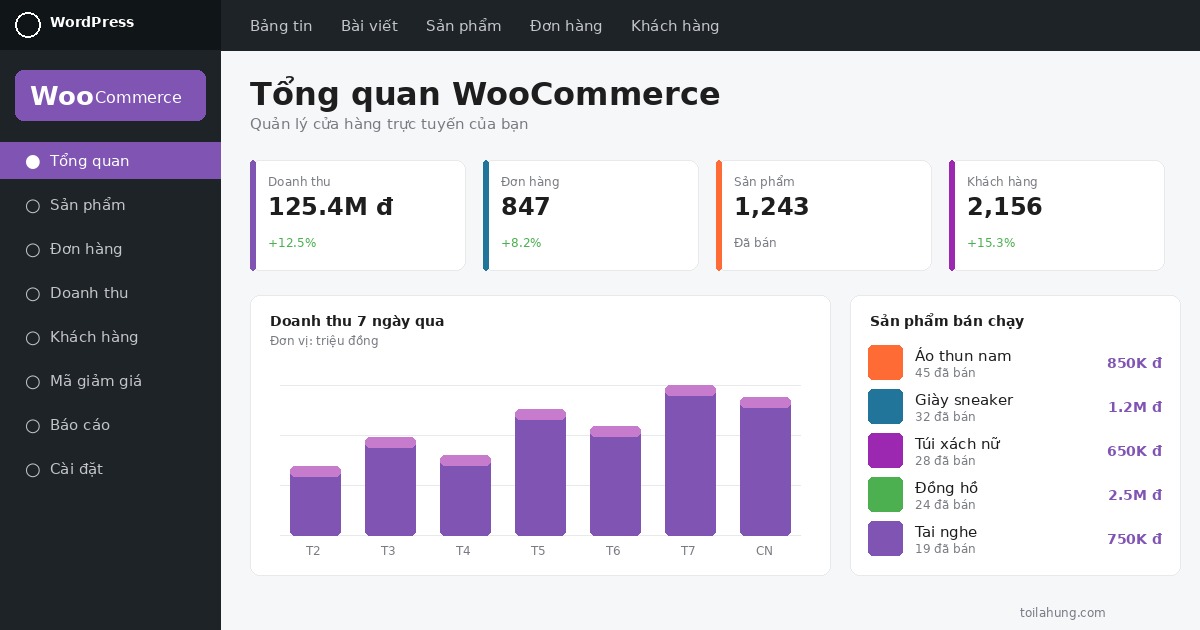Click the CN revenue bar
Image resolution: width=1200 pixels, height=630 pixels.
coord(765,466)
